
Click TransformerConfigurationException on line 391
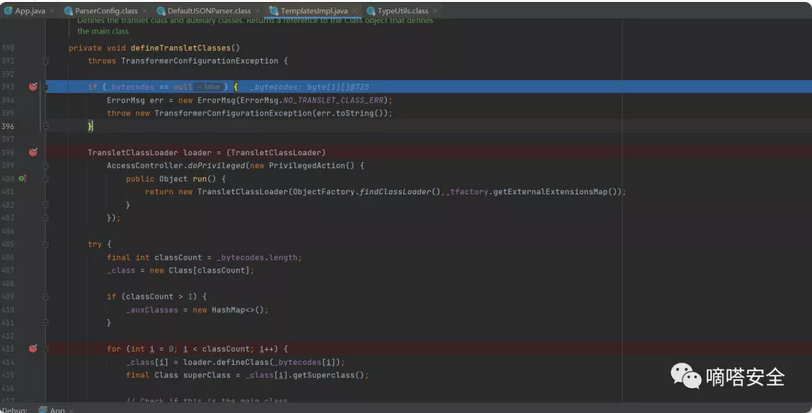(x=199, y=61)
